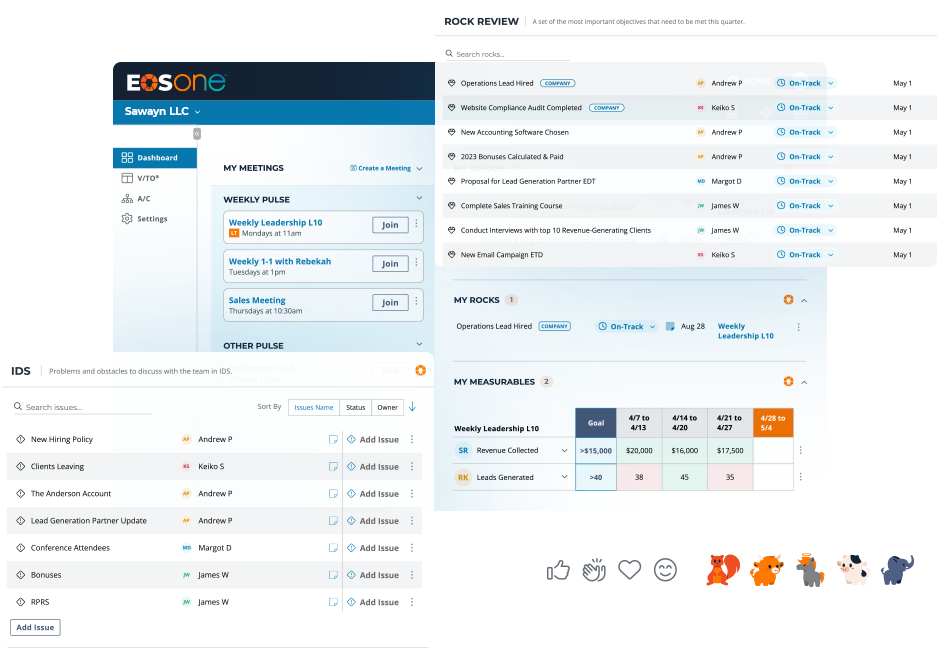Screen dimensions: 942x651
Task: Click the orange 4/28 to 5/4 column header
Action: (x=773, y=423)
